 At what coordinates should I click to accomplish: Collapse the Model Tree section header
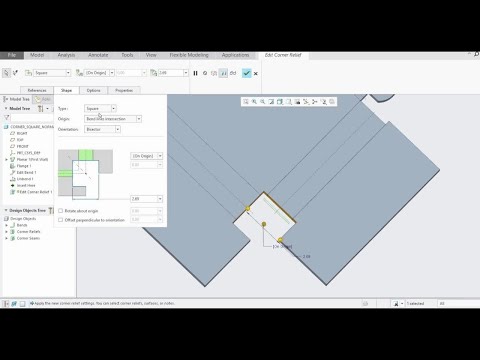click(6, 108)
